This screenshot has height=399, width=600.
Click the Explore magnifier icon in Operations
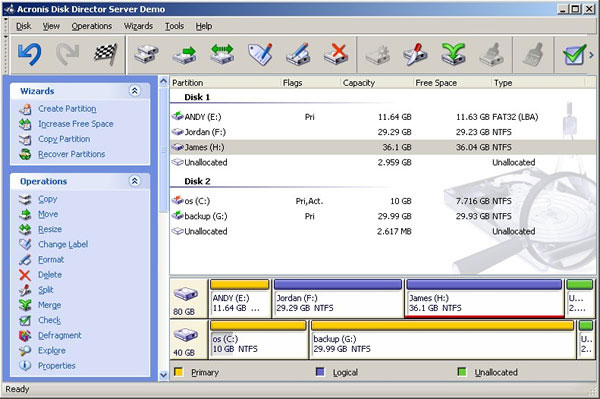pyautogui.click(x=25, y=351)
